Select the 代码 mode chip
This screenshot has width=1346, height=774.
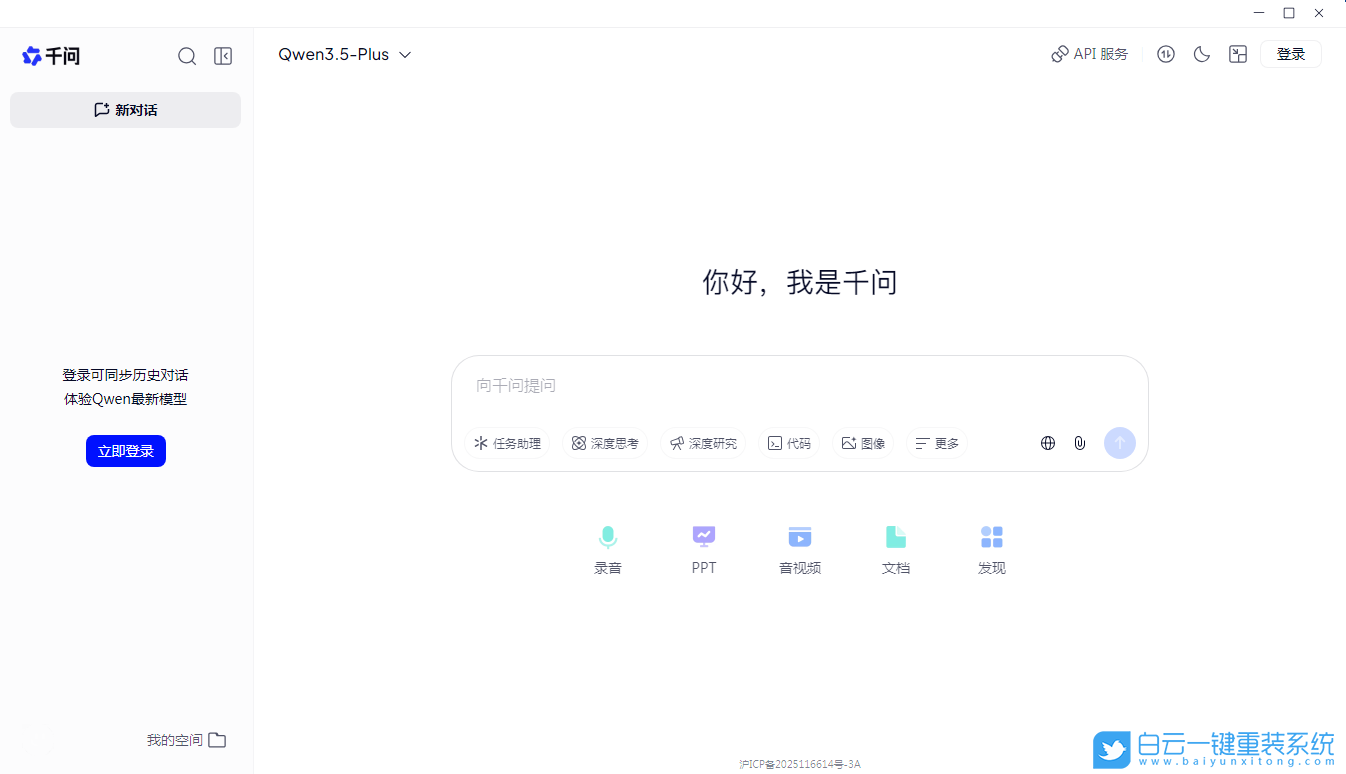[x=789, y=443]
